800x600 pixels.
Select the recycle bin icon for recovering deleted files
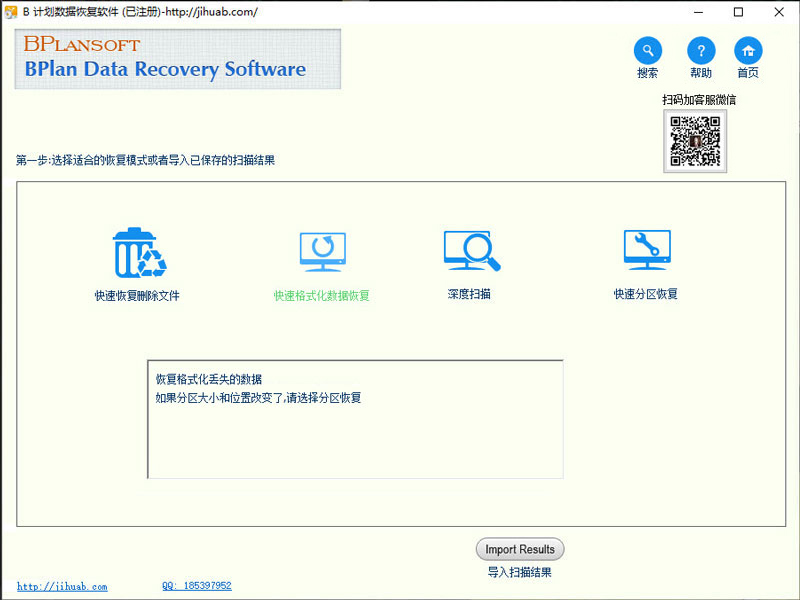pyautogui.click(x=140, y=250)
